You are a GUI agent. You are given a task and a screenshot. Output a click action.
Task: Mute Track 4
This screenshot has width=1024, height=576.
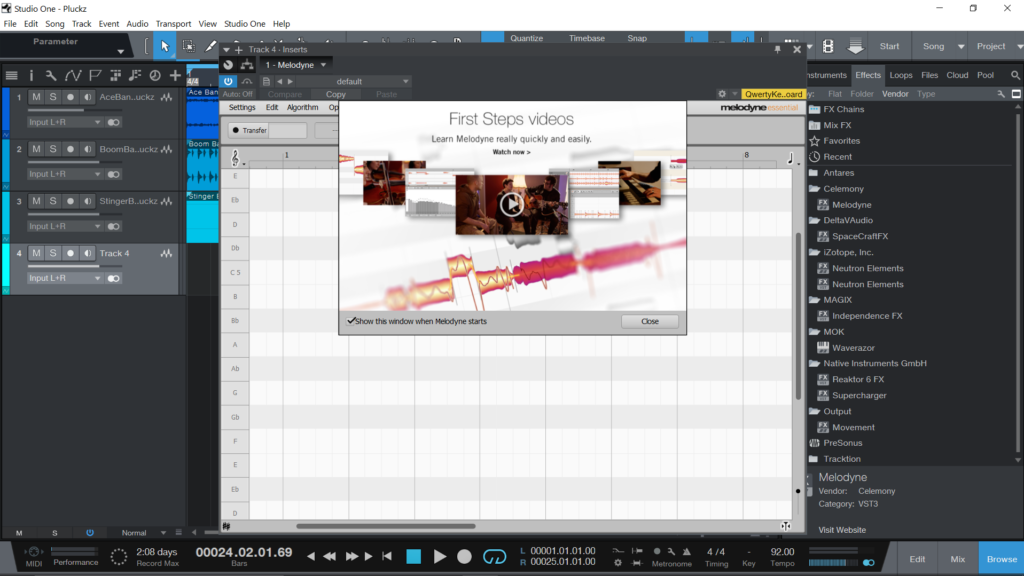[x=36, y=253]
